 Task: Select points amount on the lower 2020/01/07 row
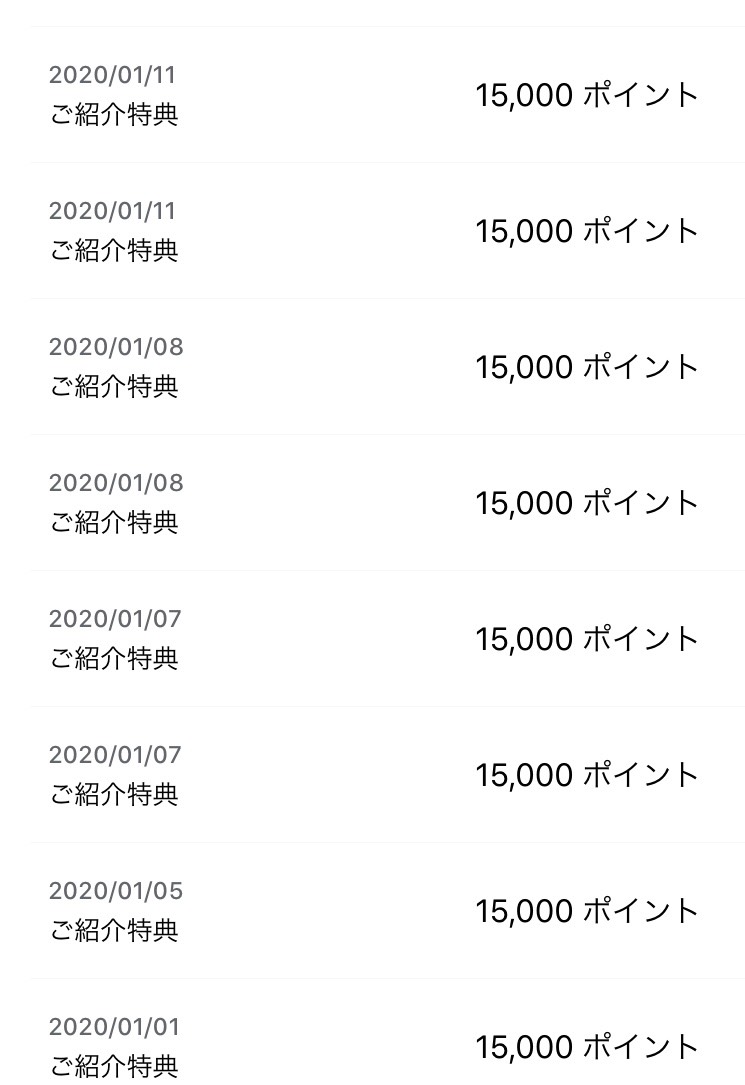point(587,775)
